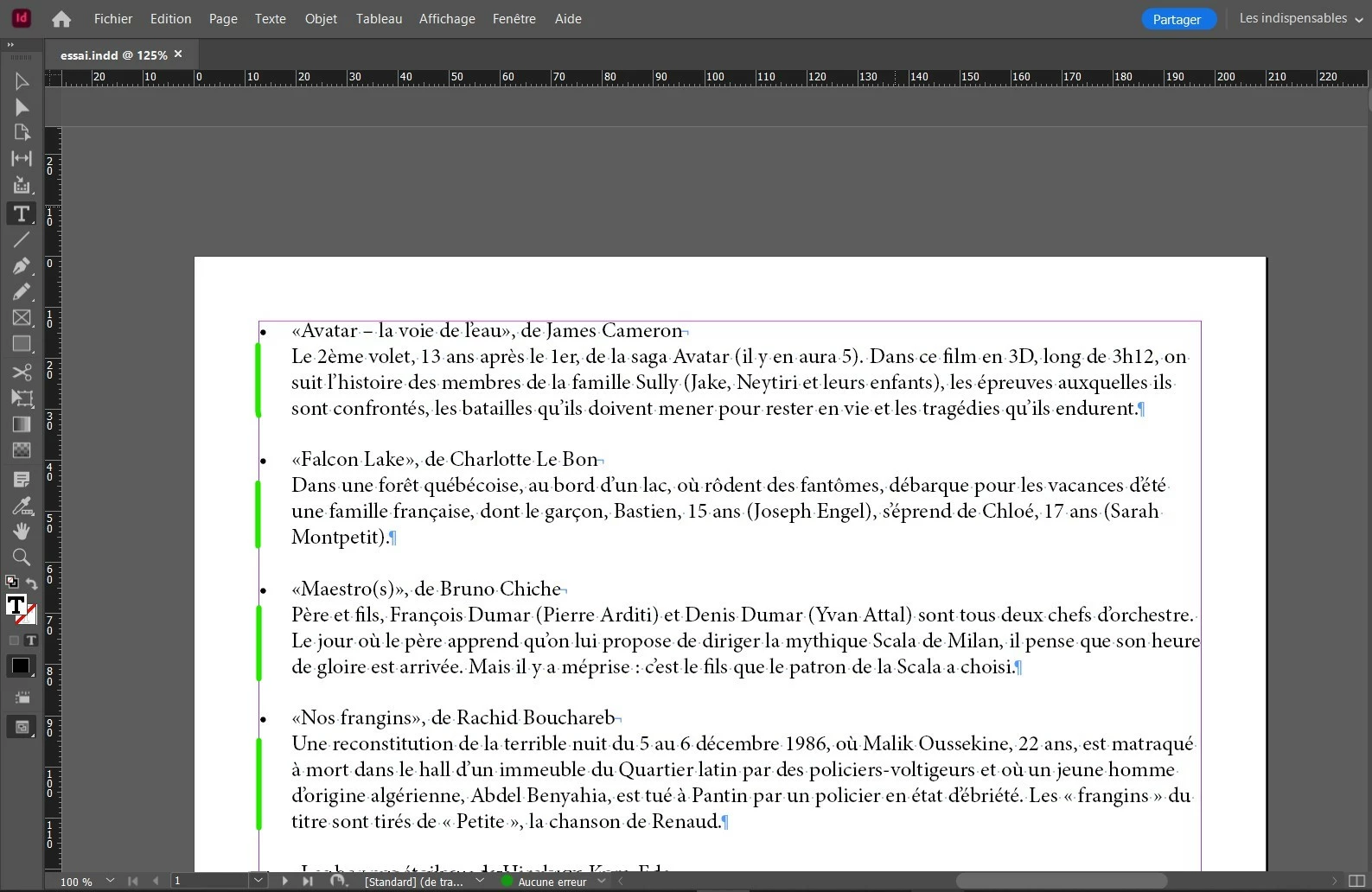The image size is (1372, 892).
Task: Click the Partager button
Action: (1178, 19)
